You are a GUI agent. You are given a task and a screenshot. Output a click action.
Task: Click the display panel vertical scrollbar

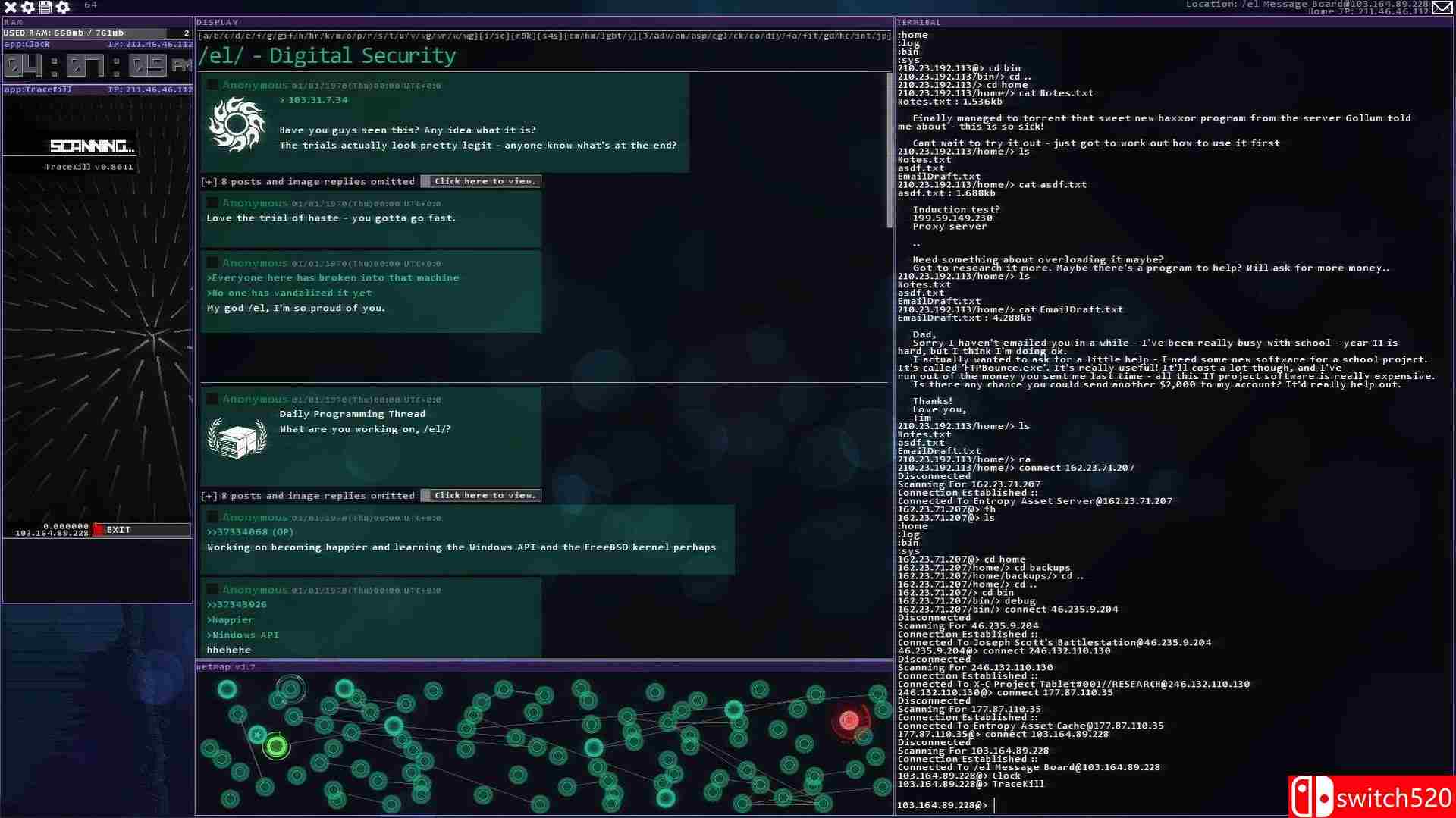(890, 150)
